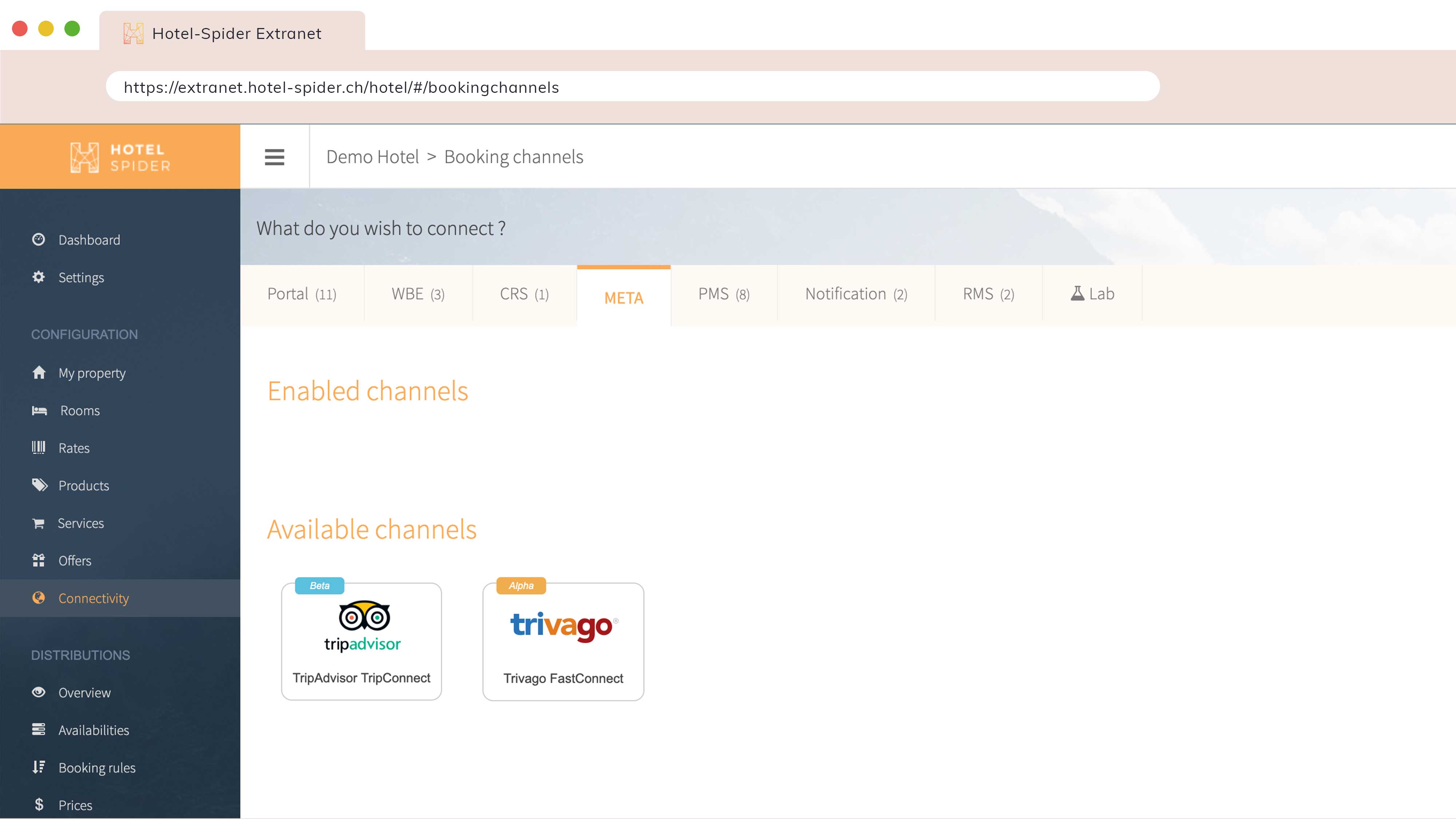The height and width of the screenshot is (819, 1456).
Task: Switch to the Portal (11) tab
Action: coord(302,294)
